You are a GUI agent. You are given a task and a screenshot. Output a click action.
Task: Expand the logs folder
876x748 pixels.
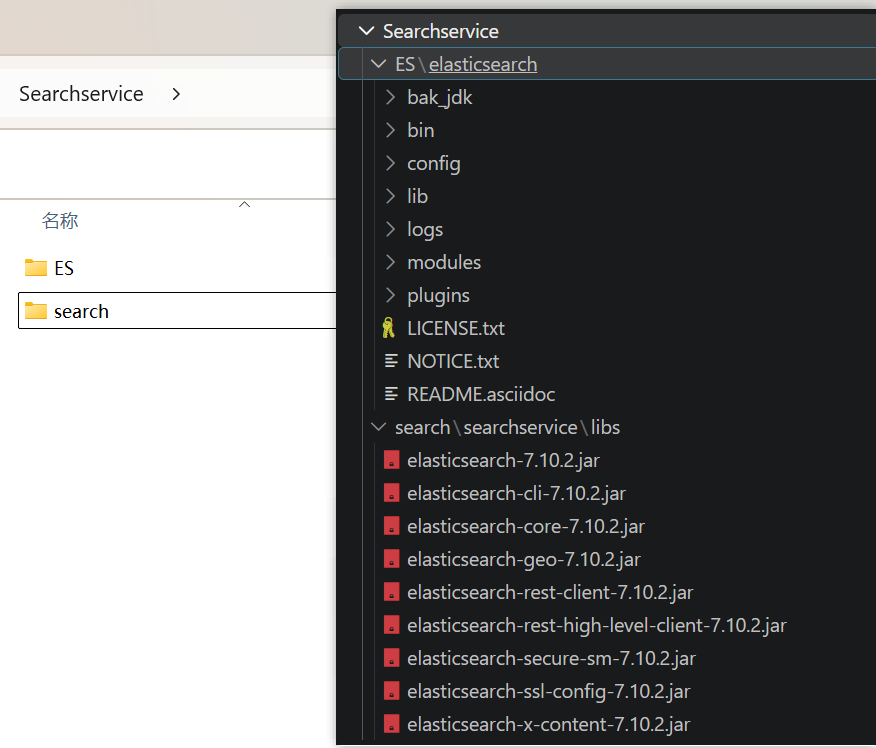pyautogui.click(x=391, y=229)
